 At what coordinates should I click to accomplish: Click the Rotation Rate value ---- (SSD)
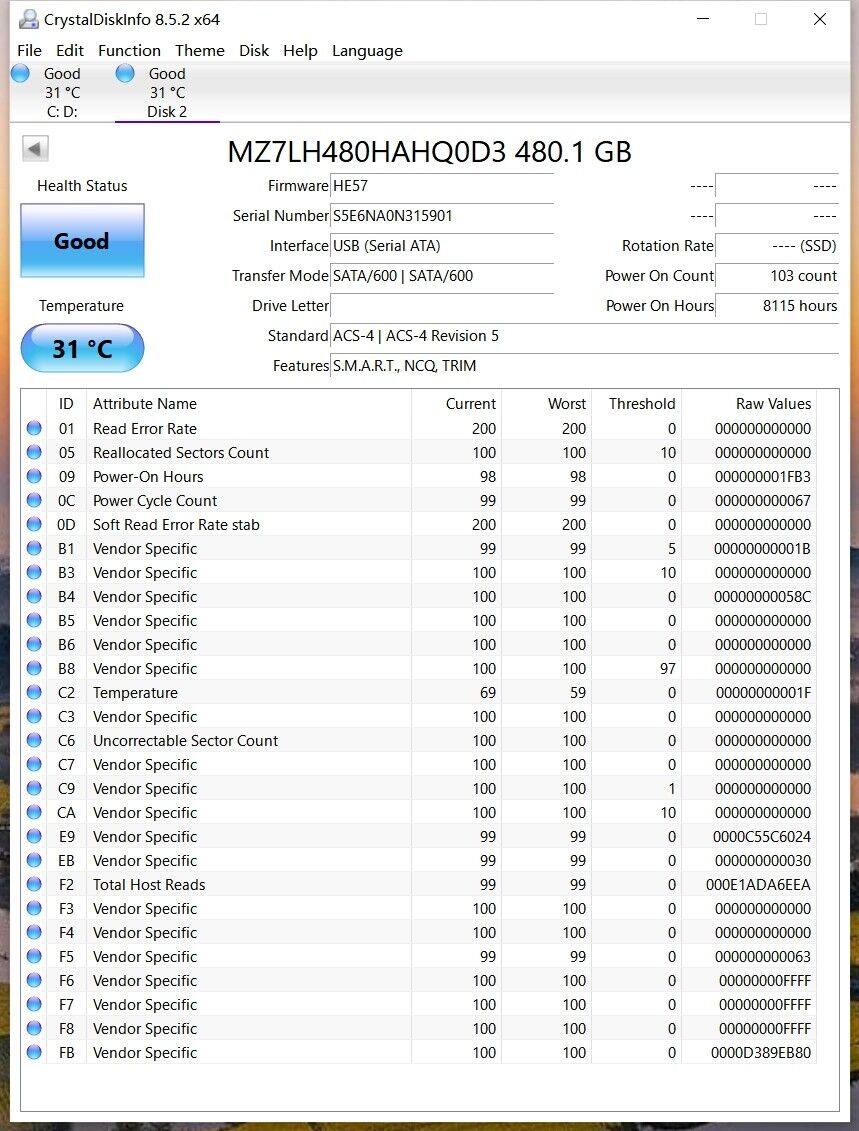(x=777, y=246)
